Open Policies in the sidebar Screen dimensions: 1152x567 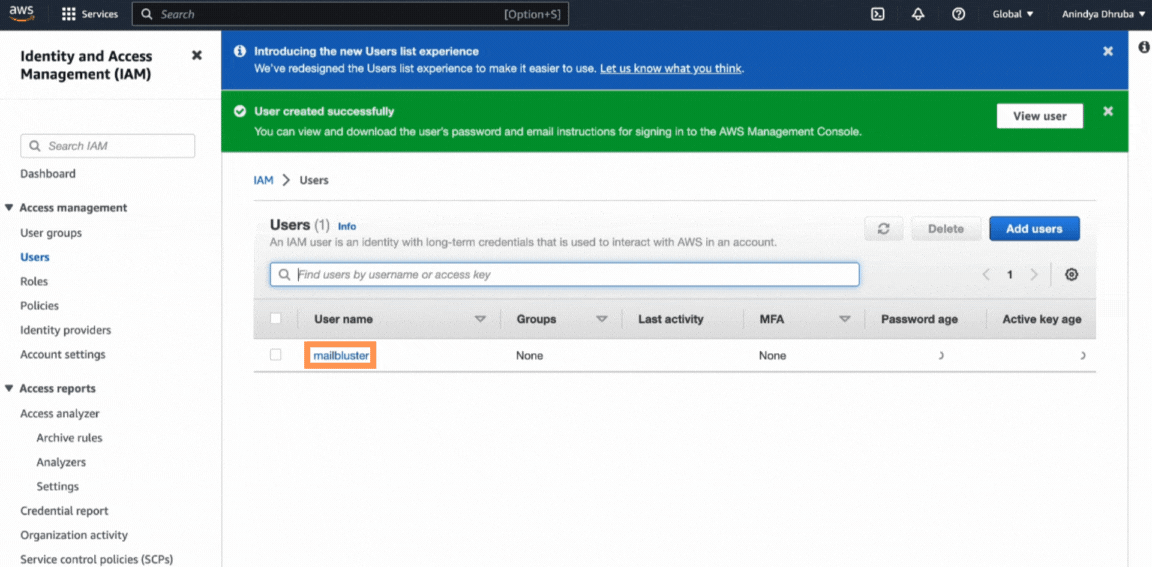(39, 306)
